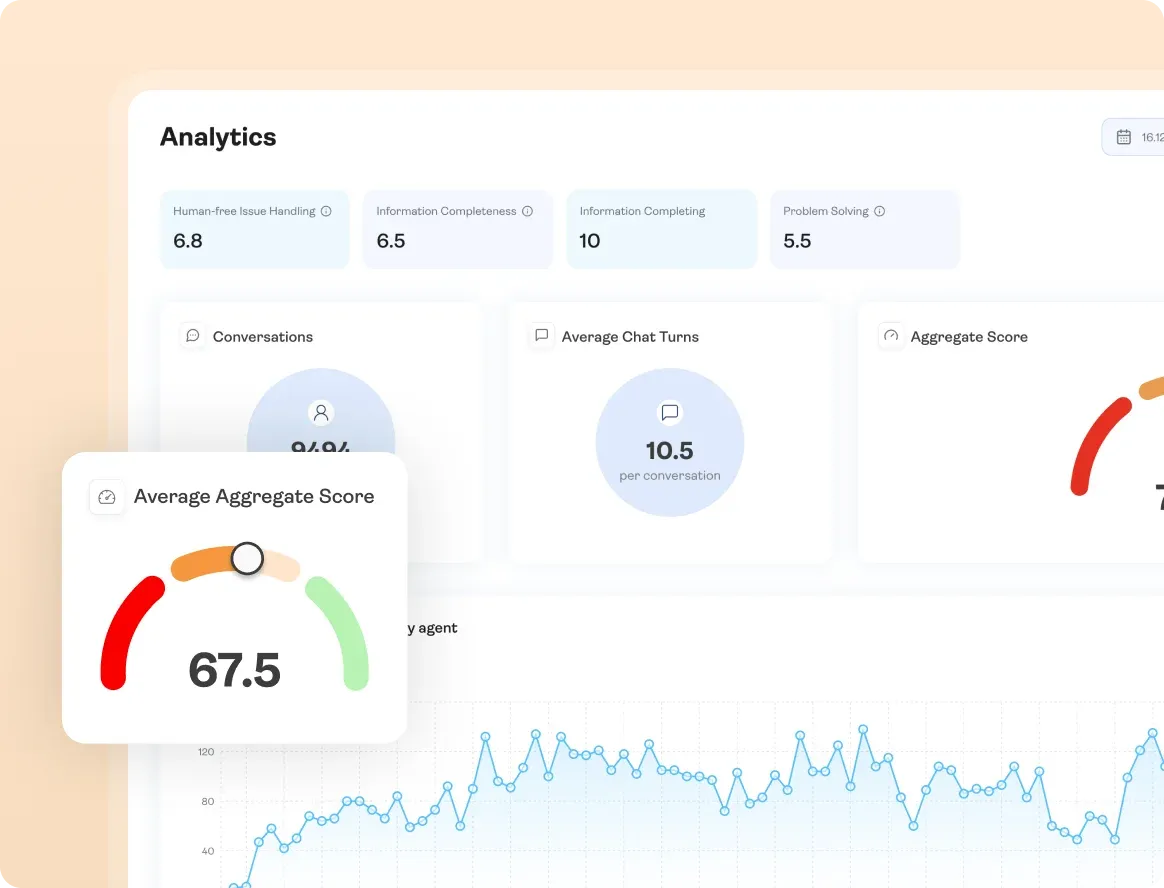Click the gauge knob on the Average Aggregate Score
Viewport: 1164px width, 888px height.
click(x=247, y=558)
